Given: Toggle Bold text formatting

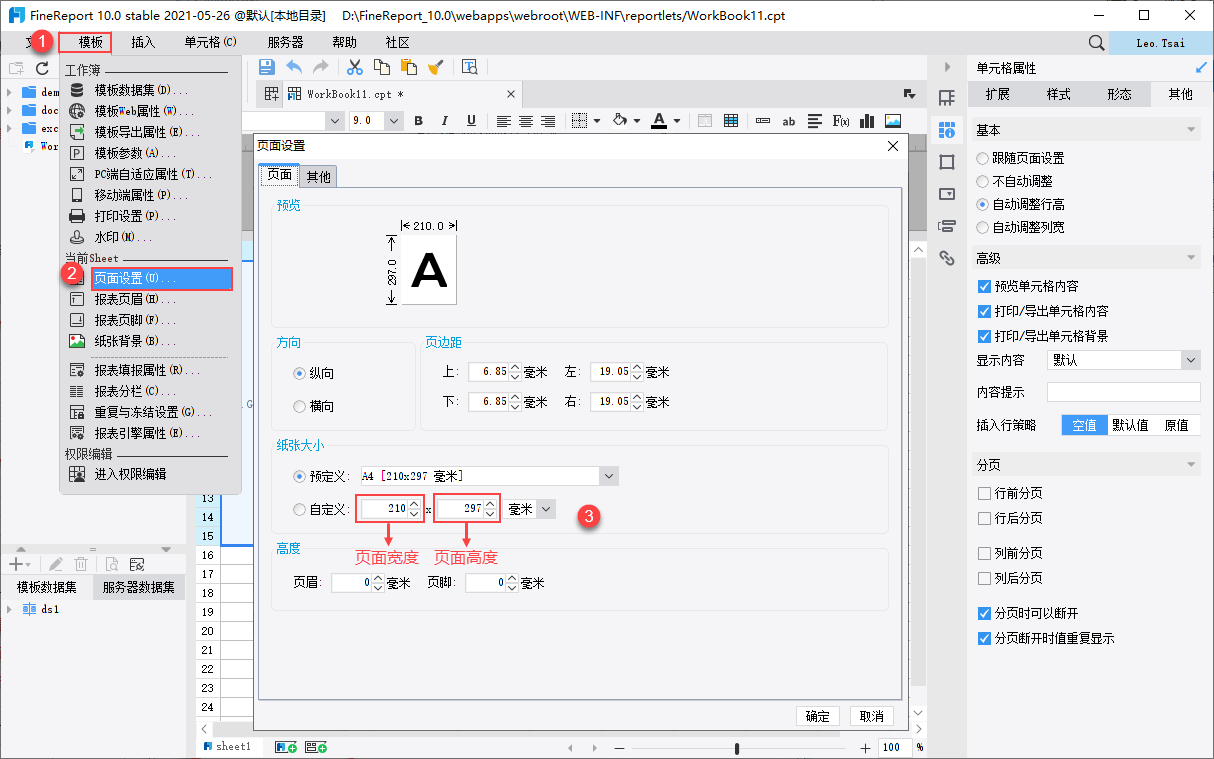Looking at the screenshot, I should pyautogui.click(x=418, y=121).
